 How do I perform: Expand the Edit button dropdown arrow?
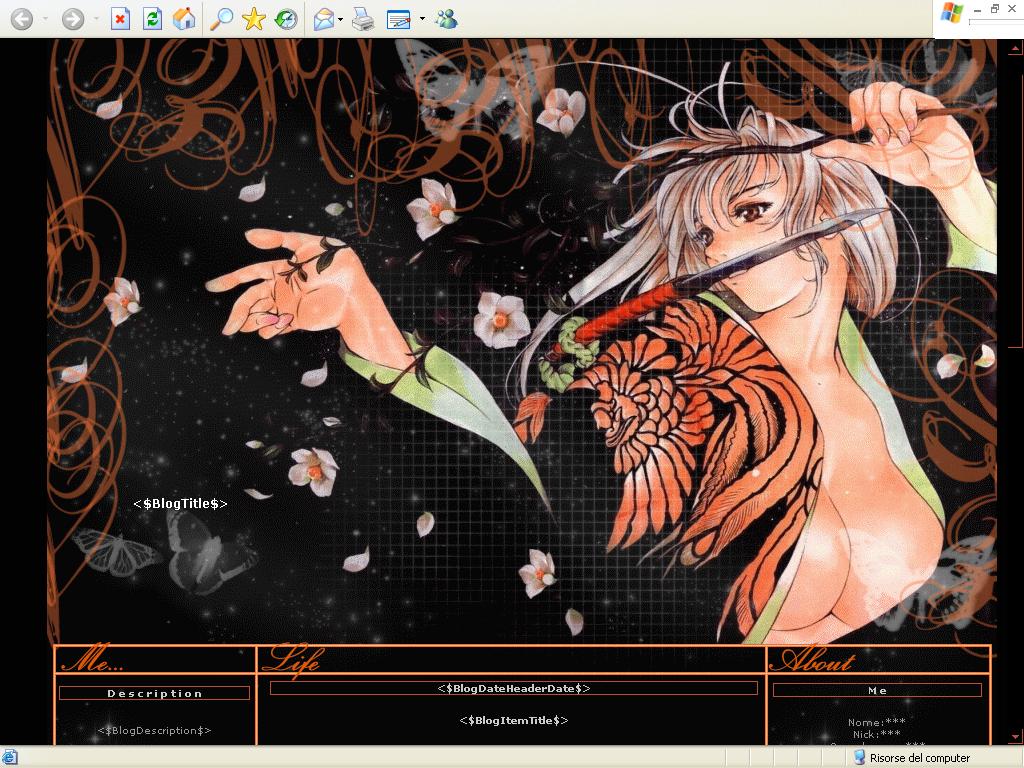pyautogui.click(x=422, y=19)
